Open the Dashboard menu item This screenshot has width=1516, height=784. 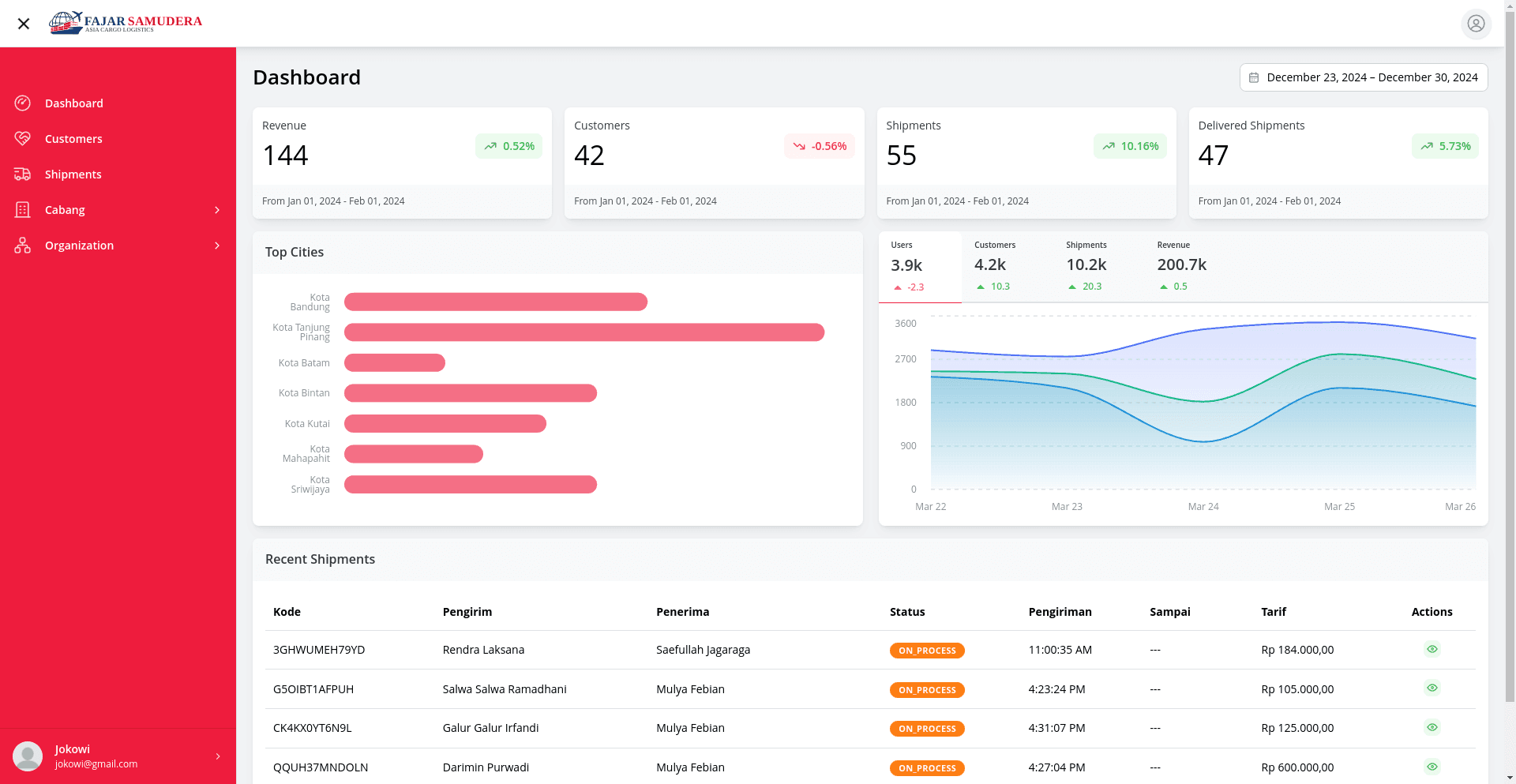click(x=118, y=103)
